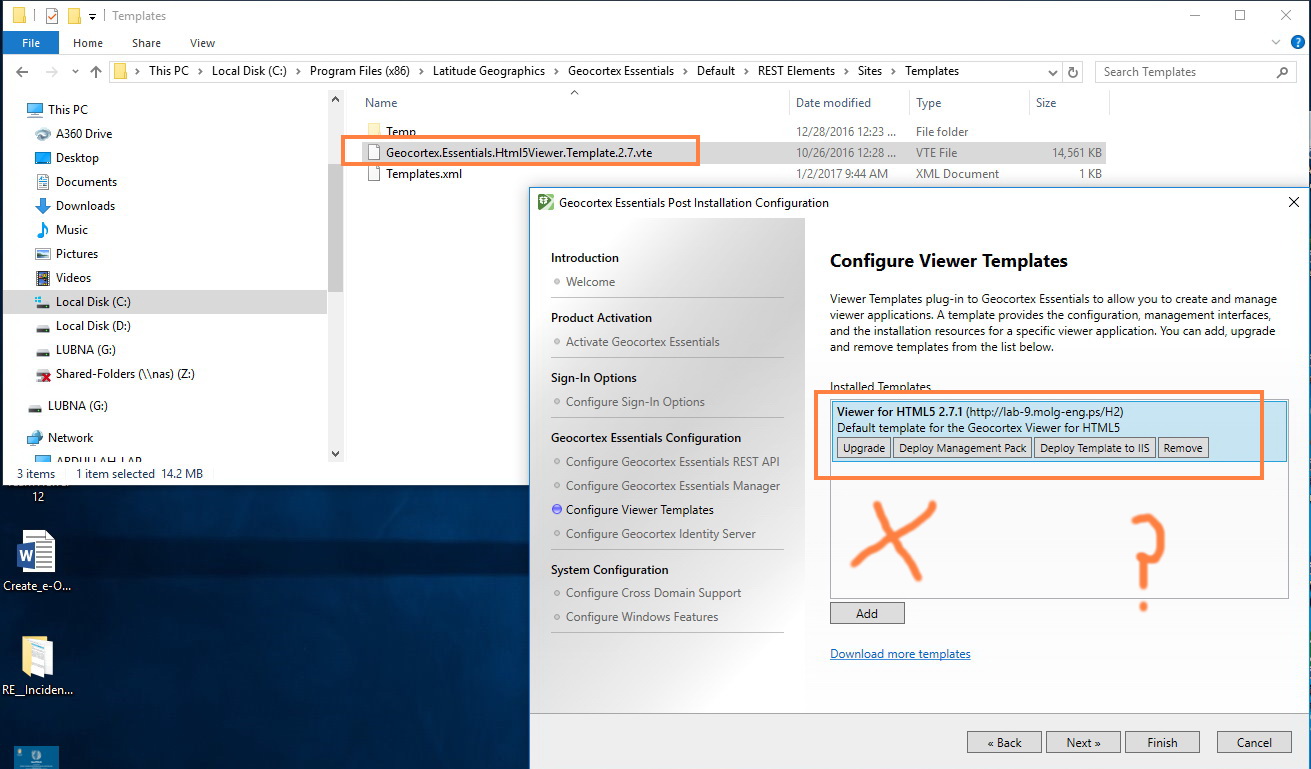Click the Add button under Installed Templates

867,613
